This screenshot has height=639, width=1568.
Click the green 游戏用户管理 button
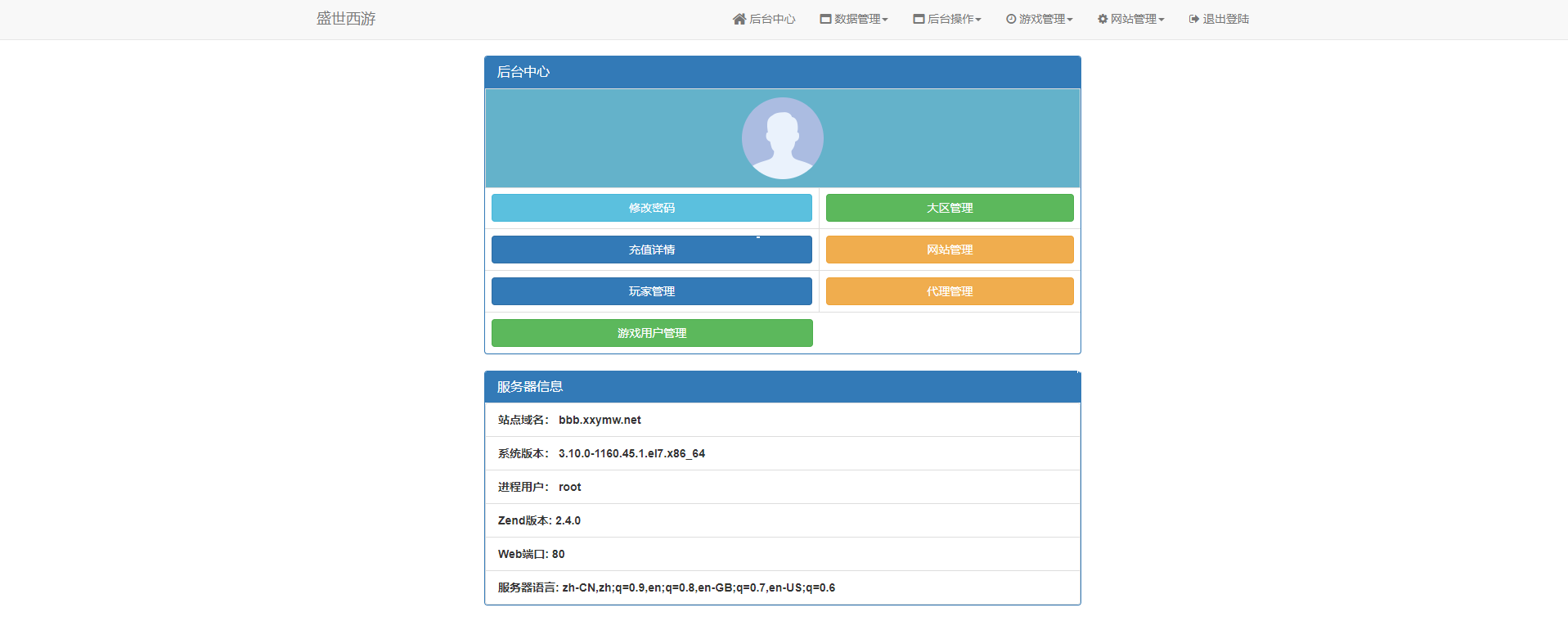pos(652,333)
